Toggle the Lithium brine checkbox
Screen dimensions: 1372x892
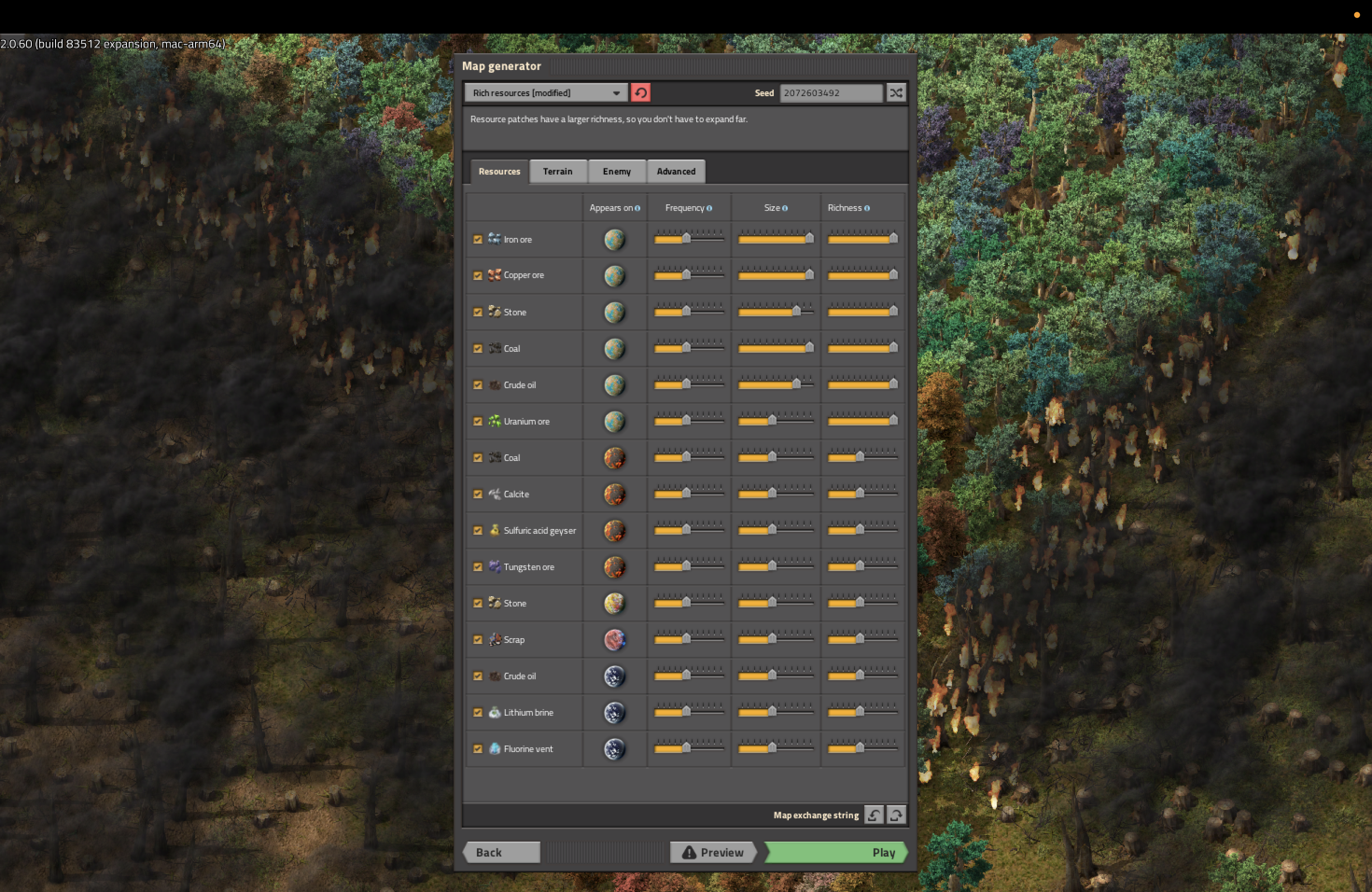pyautogui.click(x=477, y=712)
